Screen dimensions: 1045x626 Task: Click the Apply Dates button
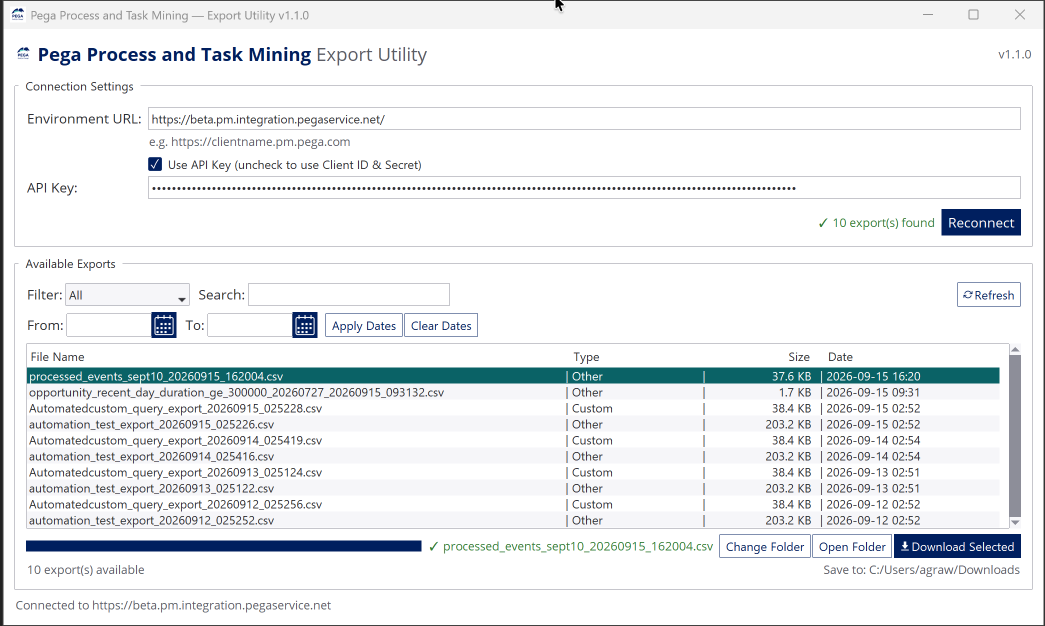[364, 325]
